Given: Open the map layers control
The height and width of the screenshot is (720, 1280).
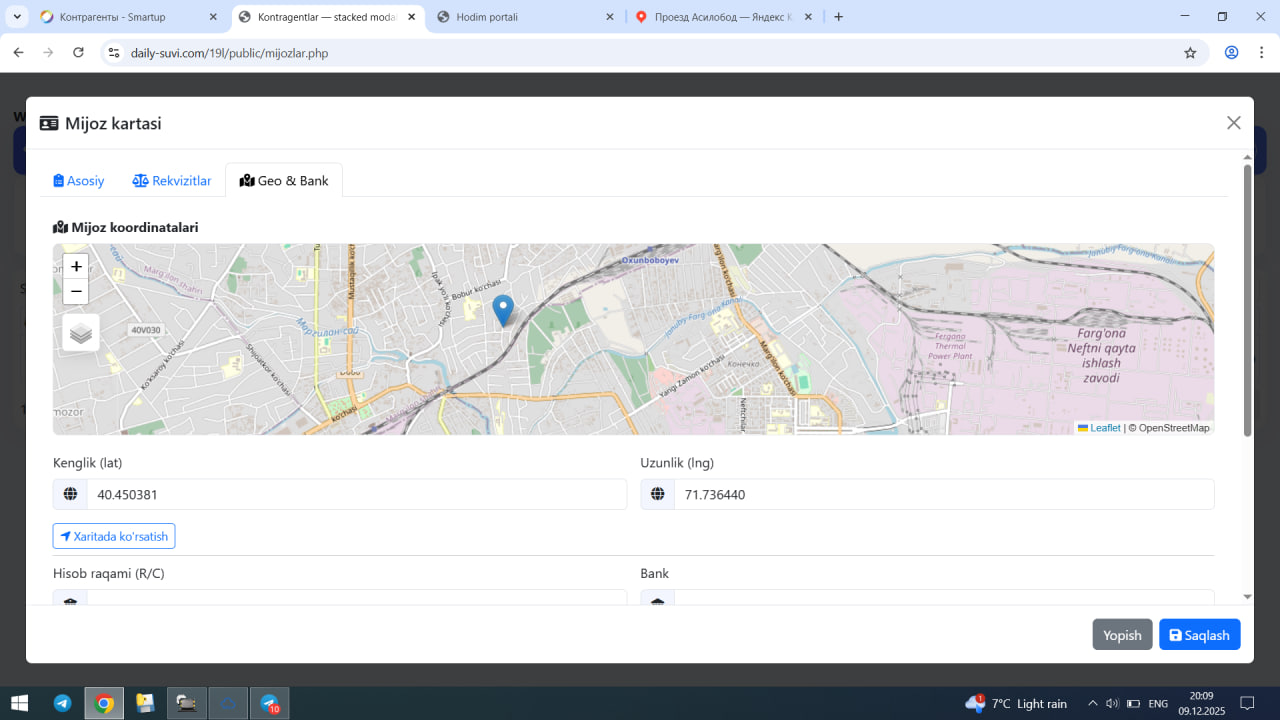Looking at the screenshot, I should coord(81,333).
